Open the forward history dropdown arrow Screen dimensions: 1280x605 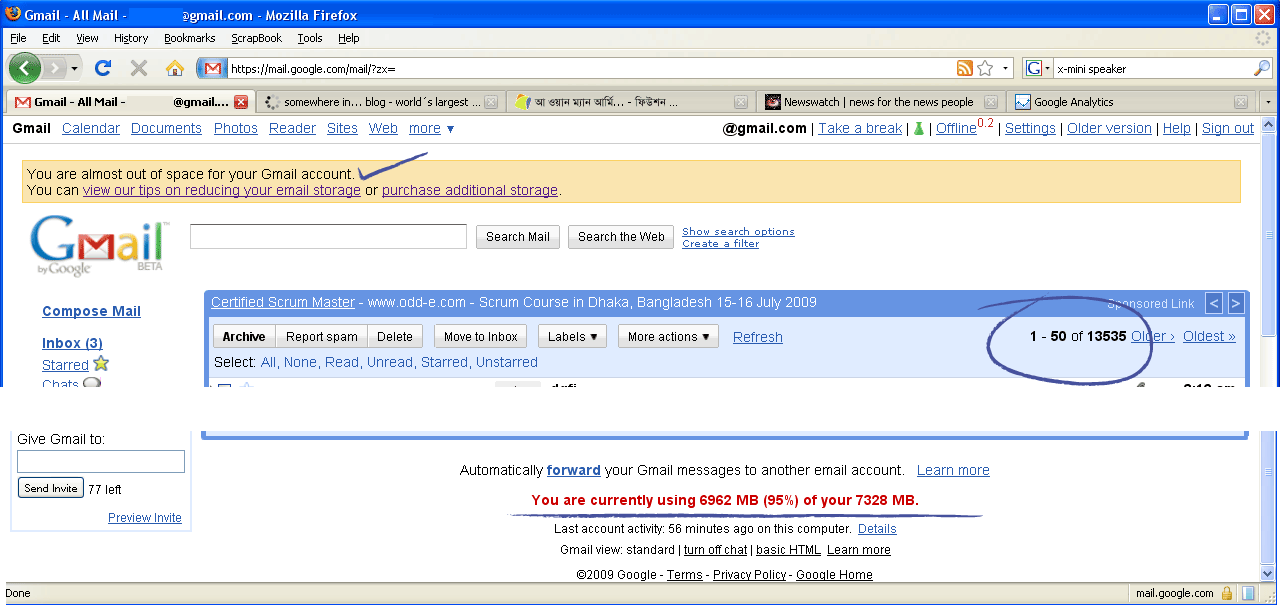pyautogui.click(x=73, y=68)
